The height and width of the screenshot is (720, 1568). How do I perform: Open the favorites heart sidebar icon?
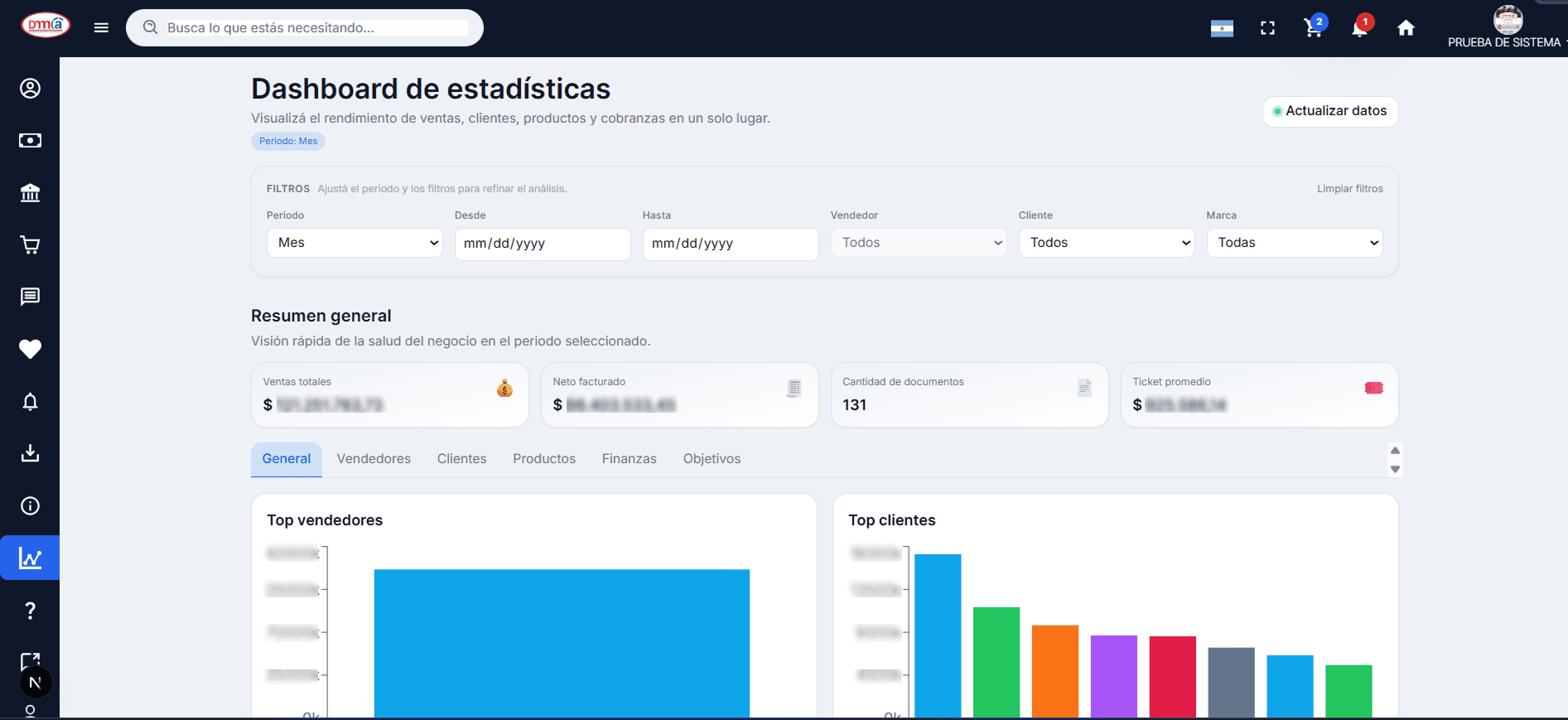[30, 349]
